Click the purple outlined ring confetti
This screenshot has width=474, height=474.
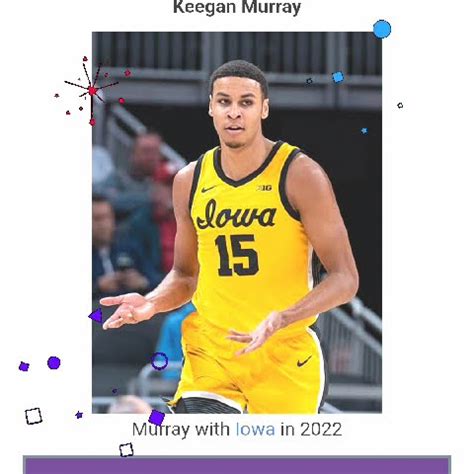[x=159, y=361]
